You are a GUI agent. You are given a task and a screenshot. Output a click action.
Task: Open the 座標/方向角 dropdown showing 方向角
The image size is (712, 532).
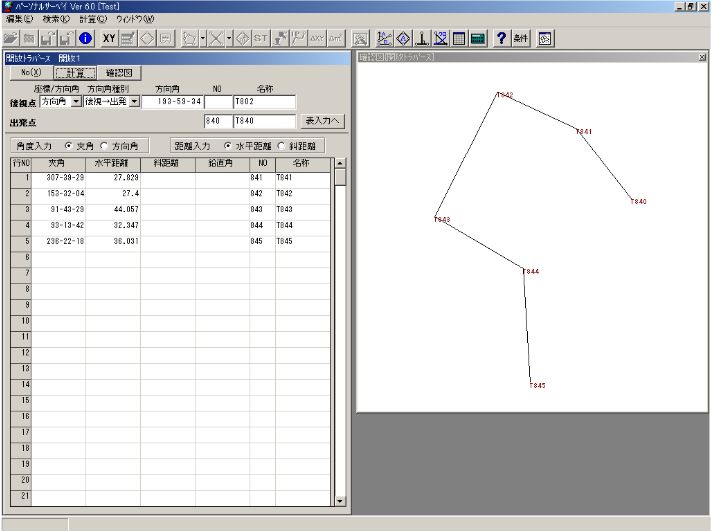pyautogui.click(x=76, y=102)
